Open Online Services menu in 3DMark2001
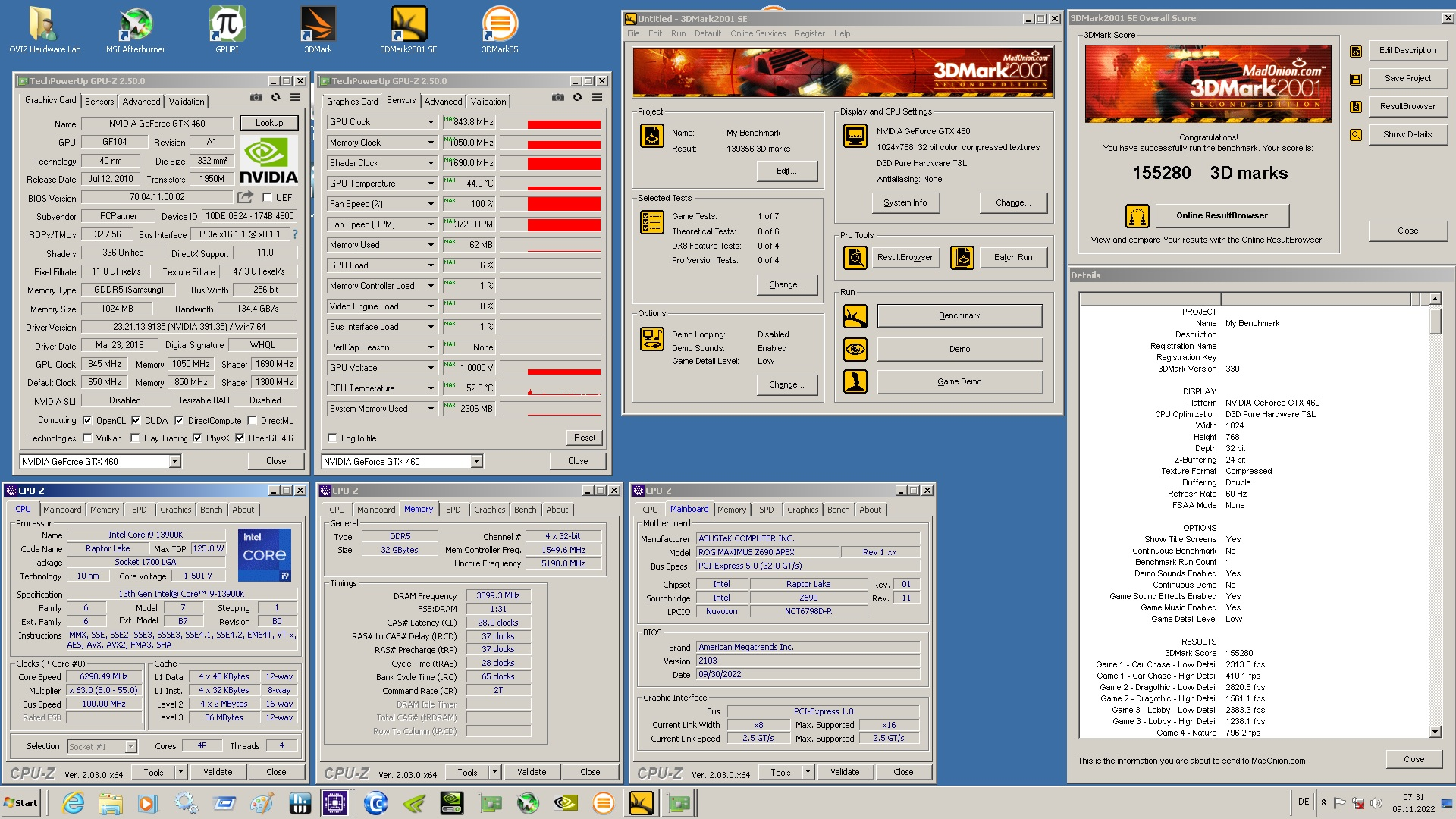The width and height of the screenshot is (1456, 819). (758, 33)
